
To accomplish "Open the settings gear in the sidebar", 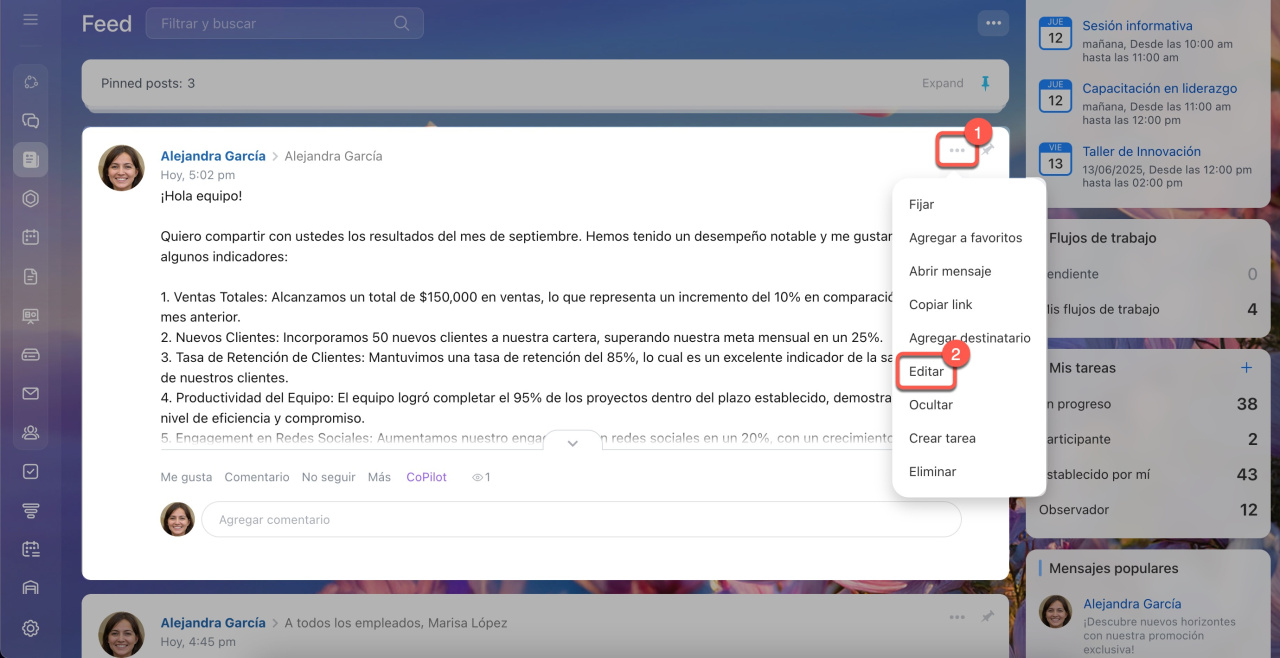I will (x=30, y=628).
